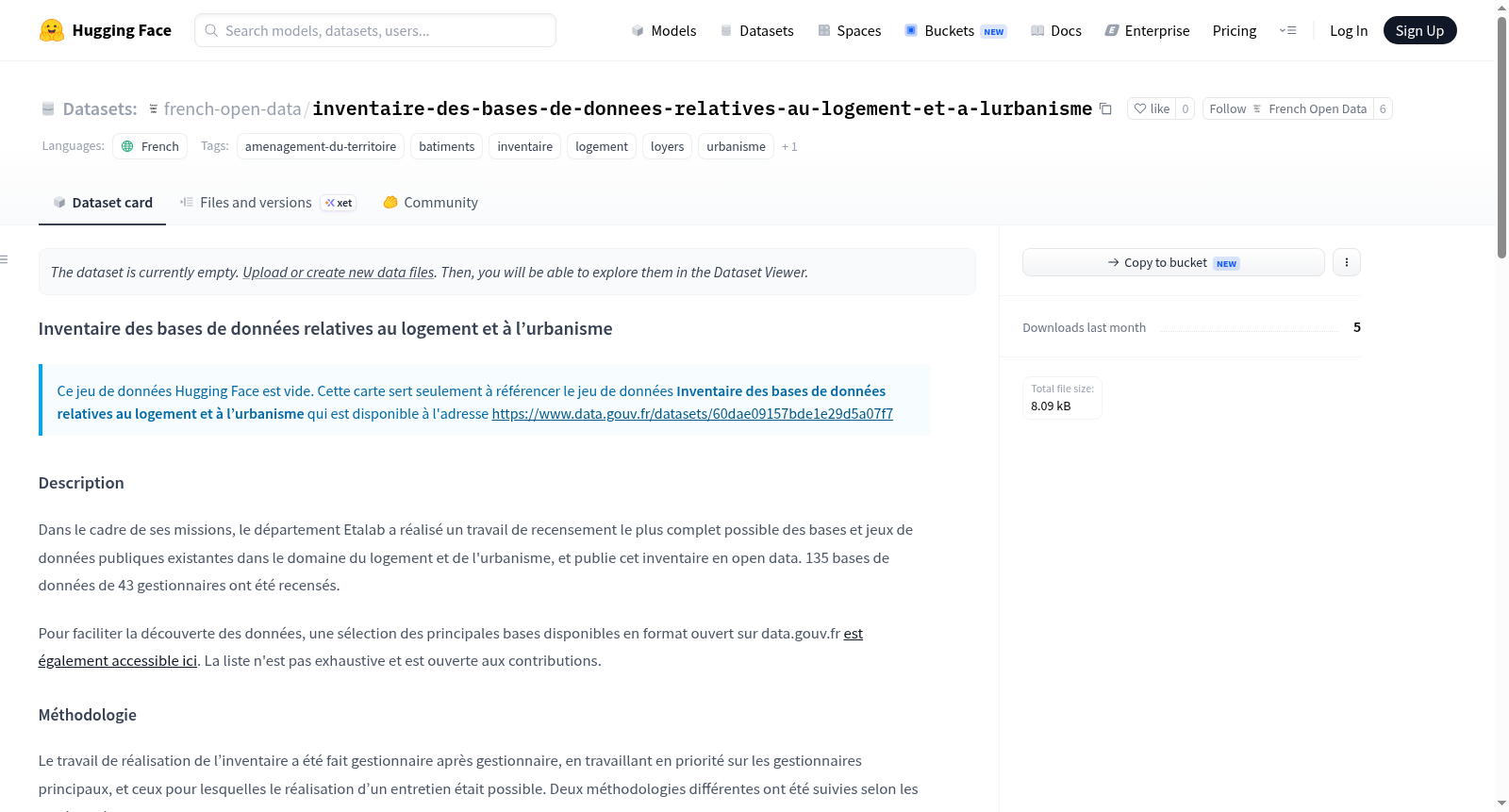Click the NEW badge next to Buckets

tap(994, 31)
